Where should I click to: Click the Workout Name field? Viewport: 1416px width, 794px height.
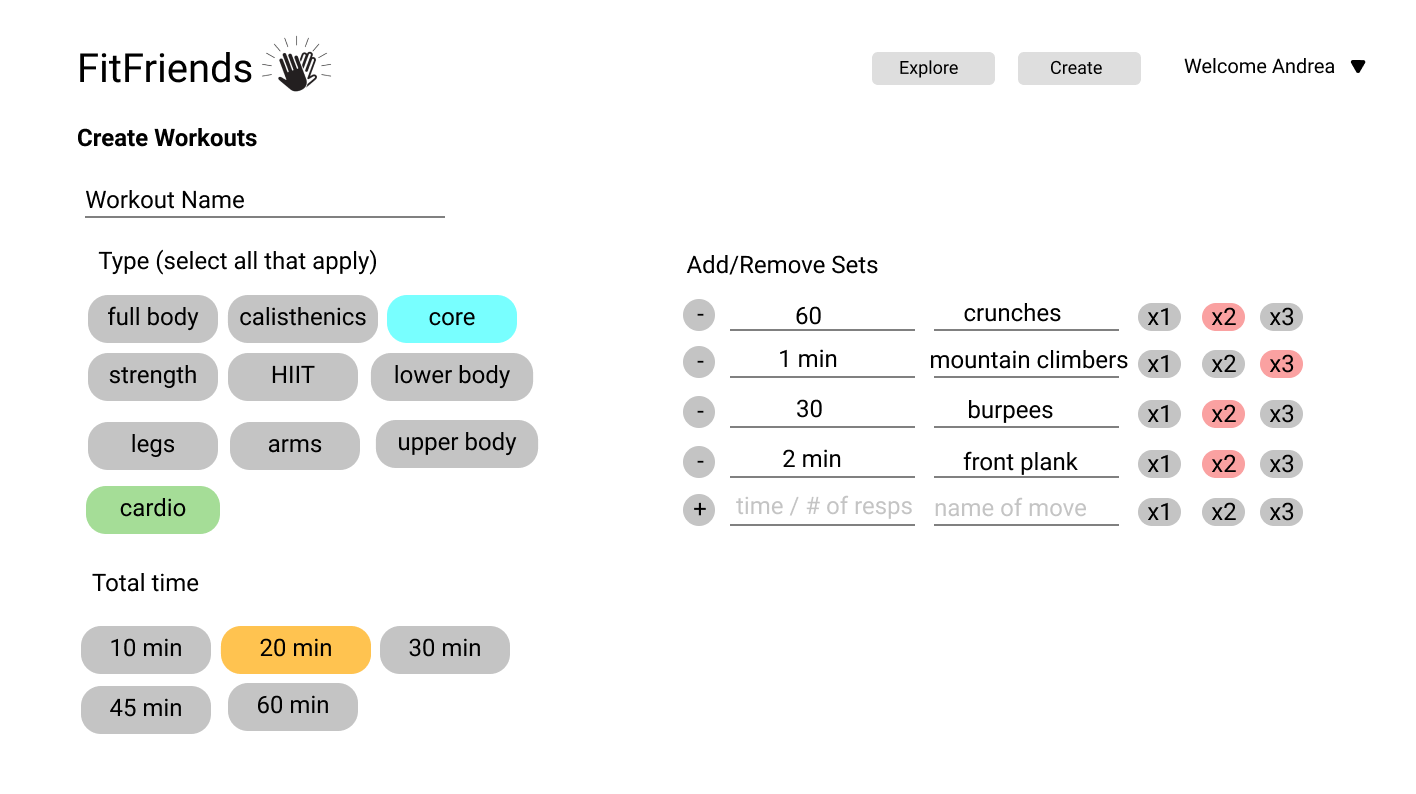click(264, 200)
